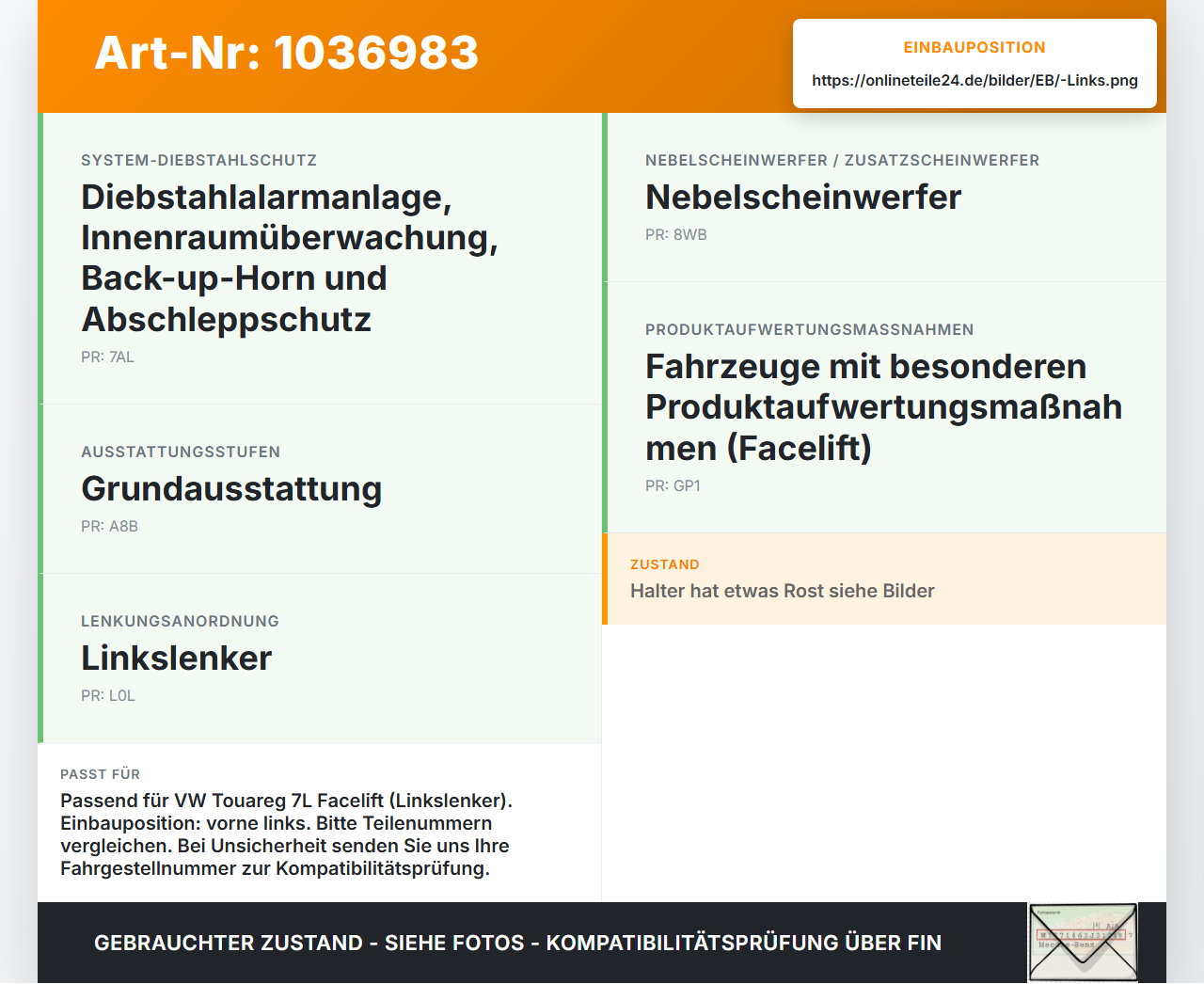Click the Lenkungsanordnung category label

tap(180, 621)
